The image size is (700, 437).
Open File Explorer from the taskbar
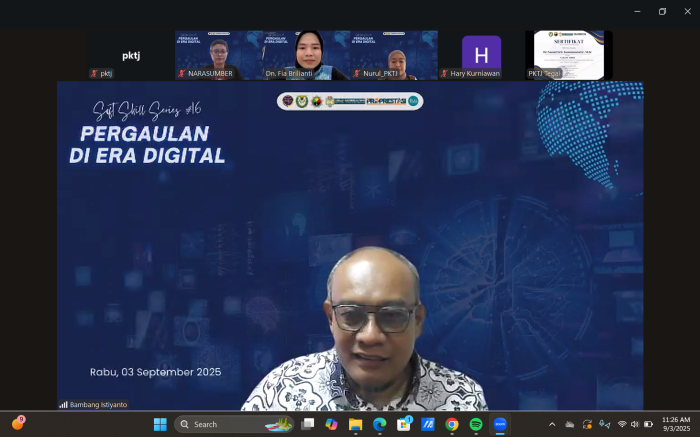[355, 424]
